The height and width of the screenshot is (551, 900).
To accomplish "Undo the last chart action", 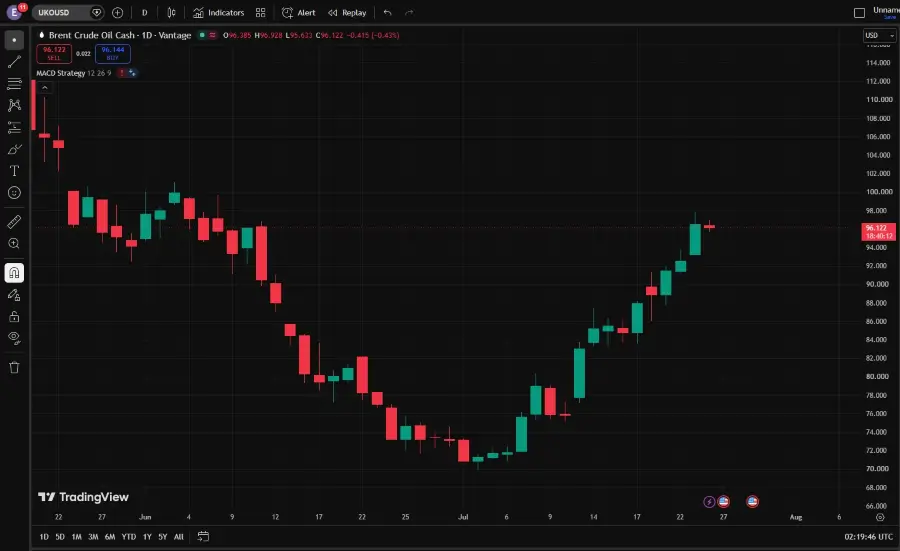I will click(387, 13).
